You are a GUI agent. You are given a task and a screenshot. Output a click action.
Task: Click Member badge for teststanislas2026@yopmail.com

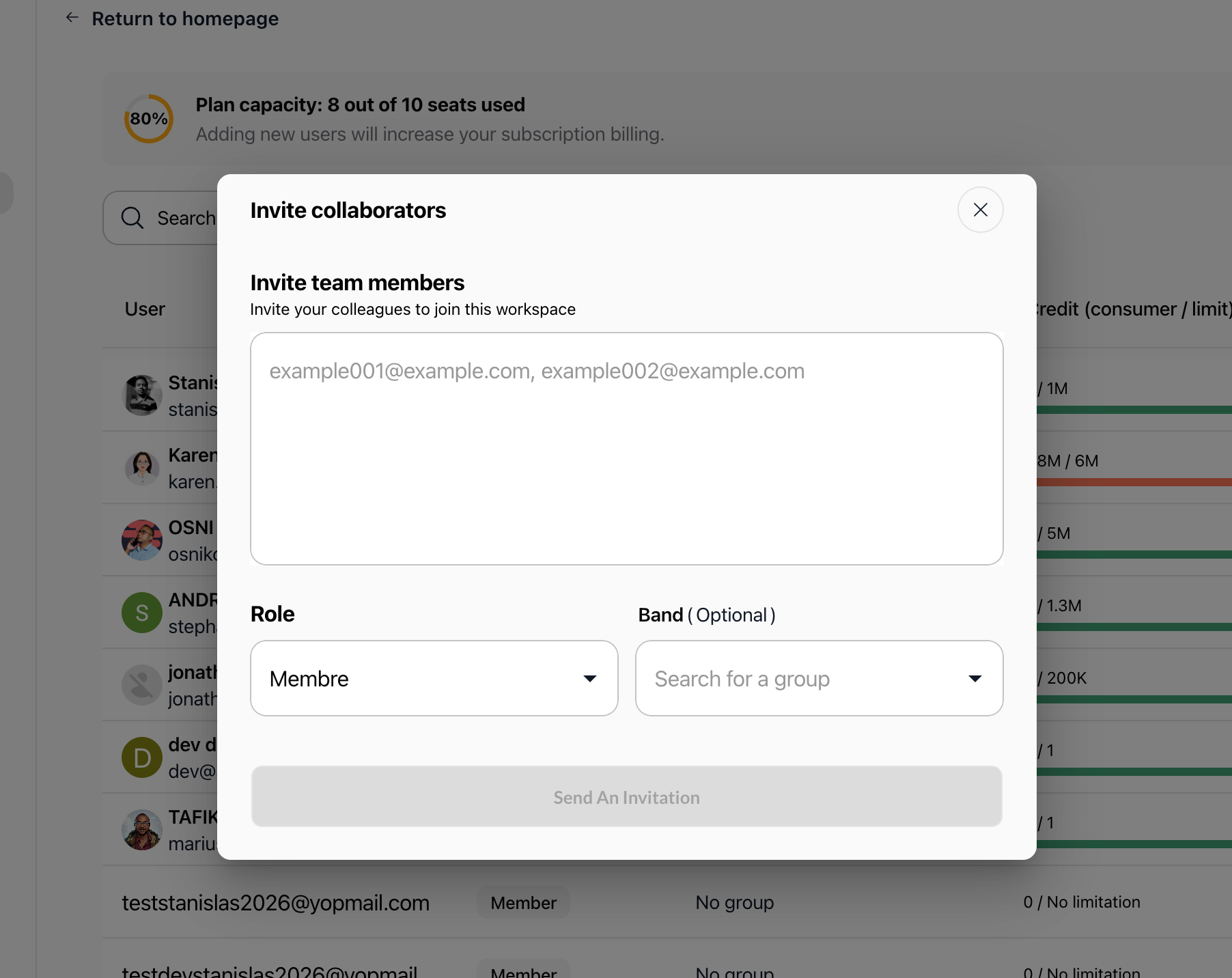[523, 903]
